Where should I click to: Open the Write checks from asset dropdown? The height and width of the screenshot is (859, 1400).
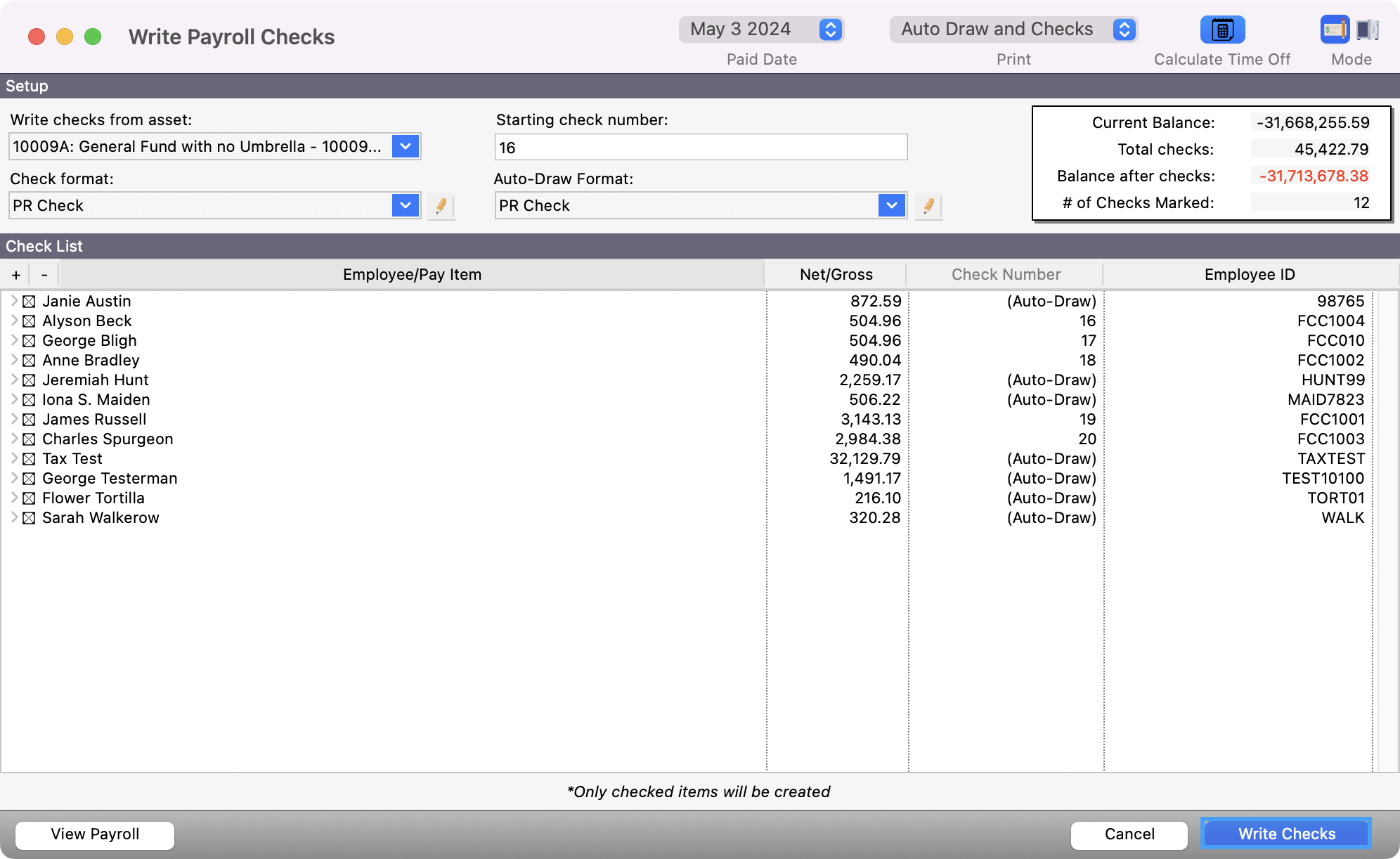406,147
